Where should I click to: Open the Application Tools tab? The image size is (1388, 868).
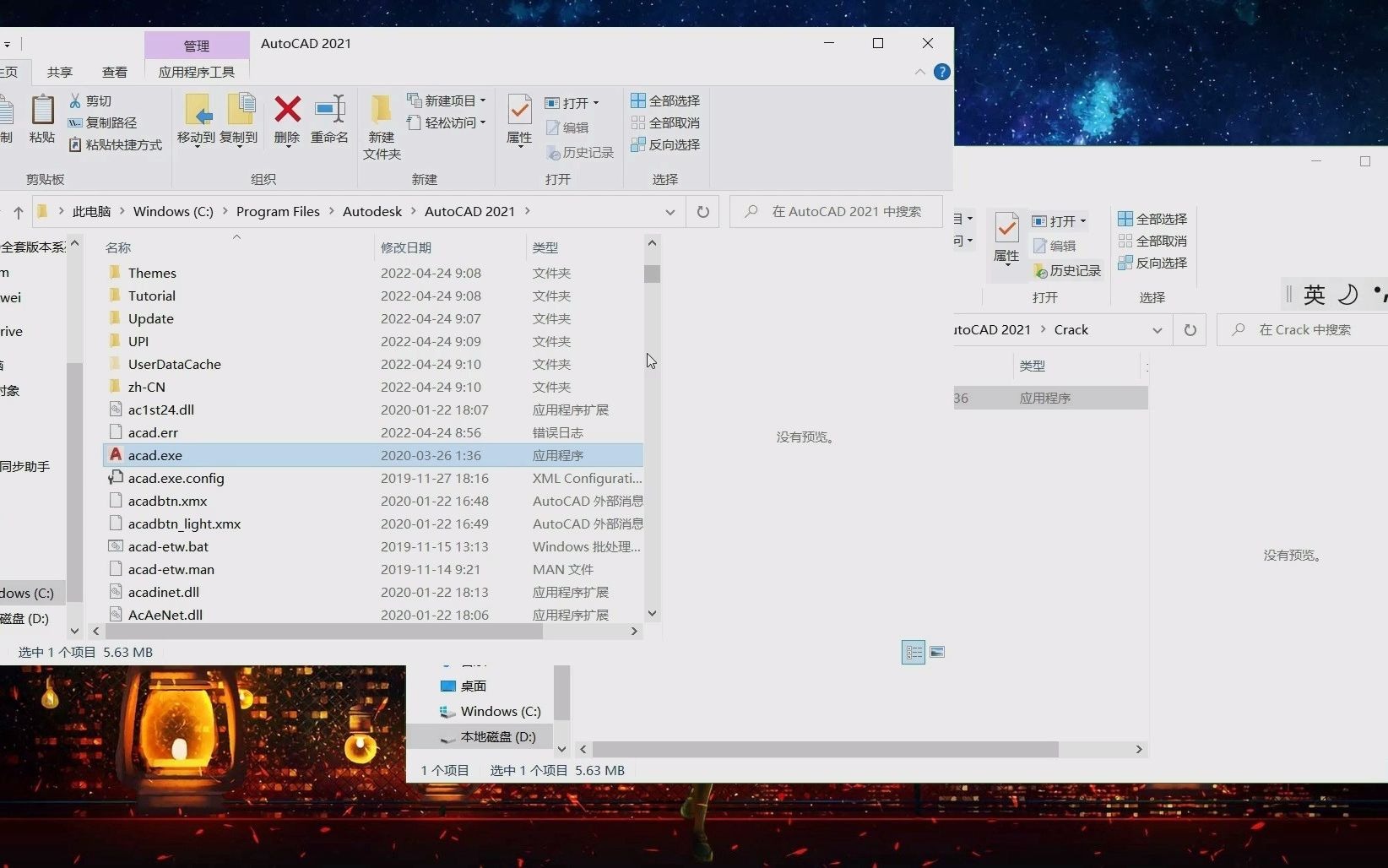(197, 72)
